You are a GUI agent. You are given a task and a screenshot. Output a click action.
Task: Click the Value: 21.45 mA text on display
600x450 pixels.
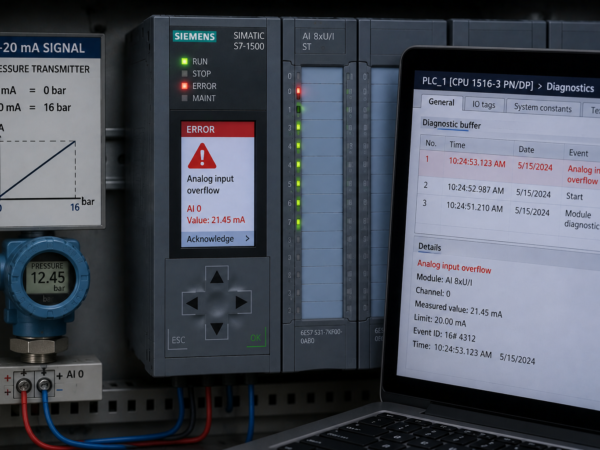click(216, 220)
